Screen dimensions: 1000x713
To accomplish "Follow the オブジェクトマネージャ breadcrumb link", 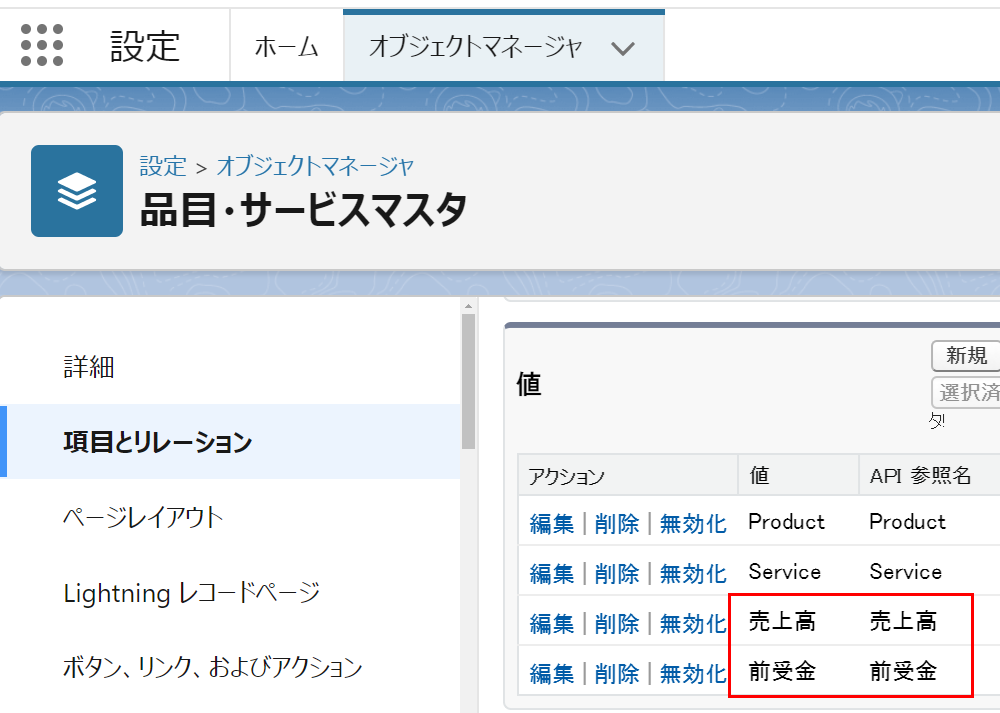I will coord(315,165).
